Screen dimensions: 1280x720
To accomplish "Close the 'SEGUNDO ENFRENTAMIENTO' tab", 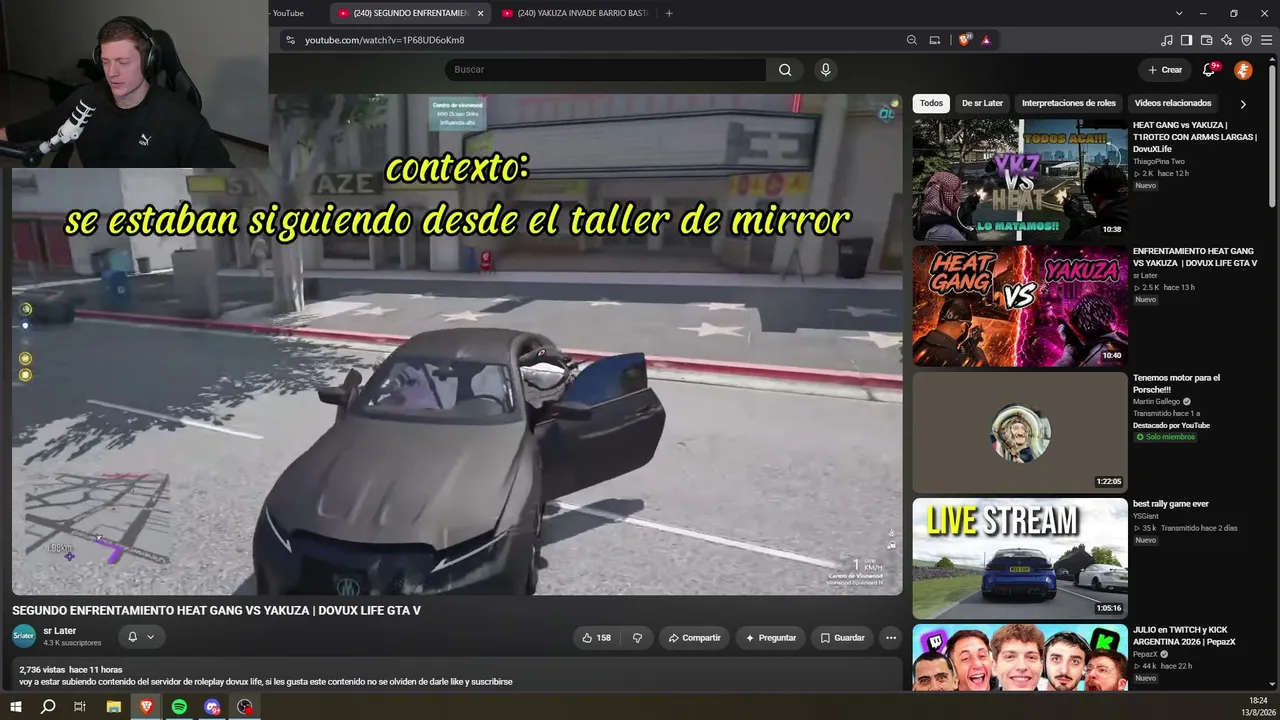I will click(480, 13).
